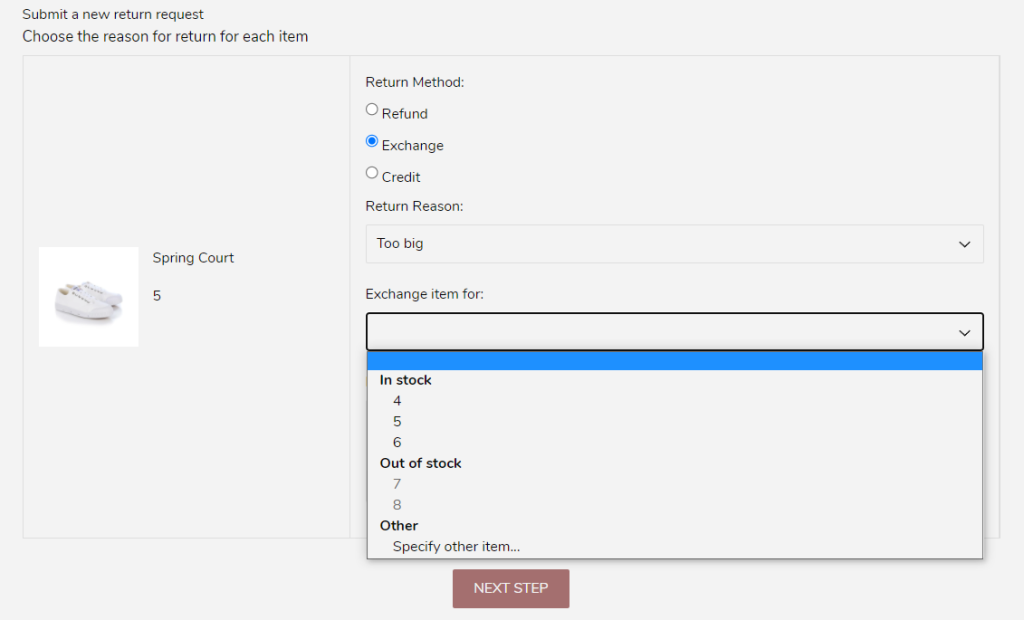Choose size 5 from In stock options
This screenshot has height=620, width=1024.
point(675,421)
